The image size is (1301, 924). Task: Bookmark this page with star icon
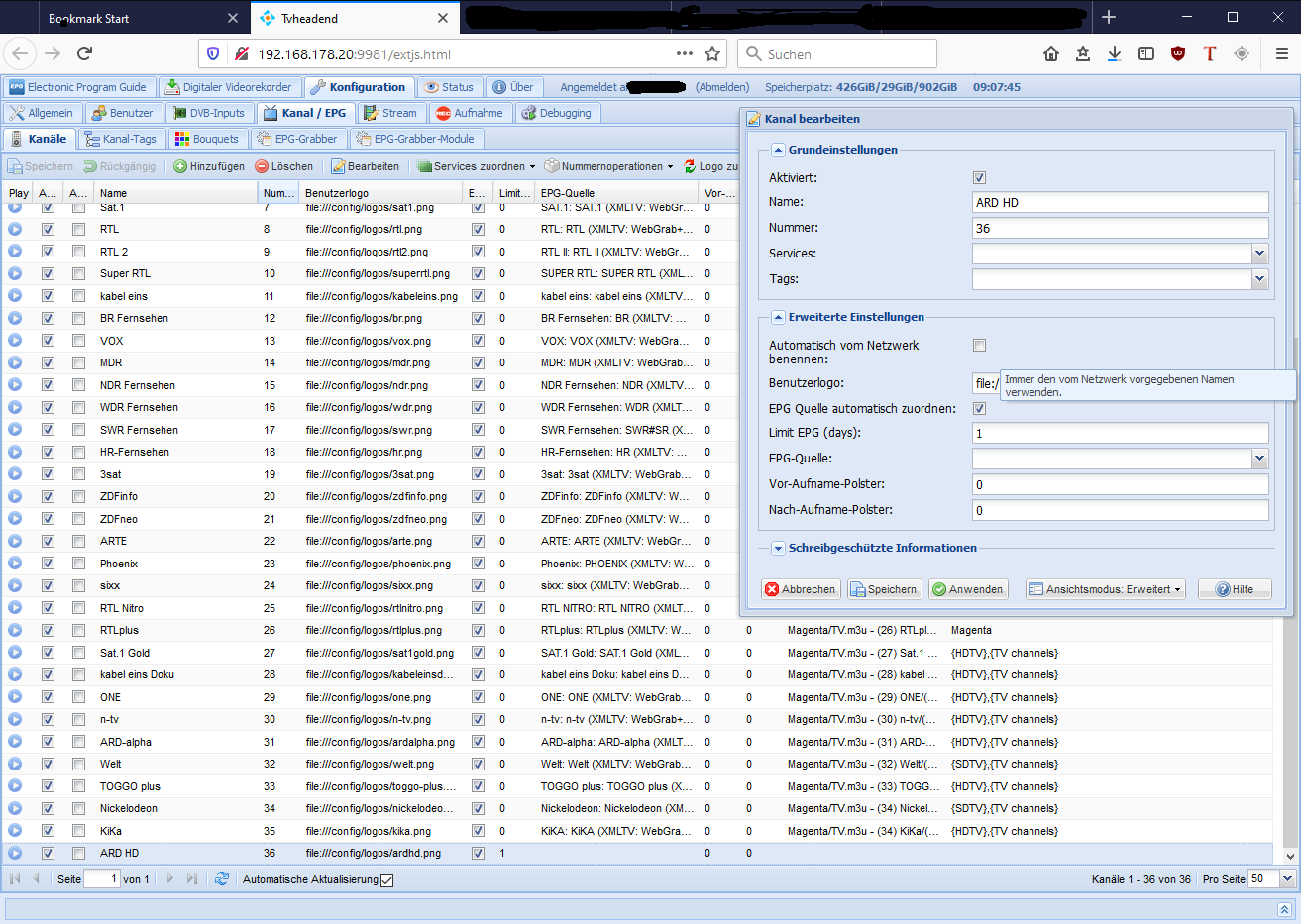pos(712,53)
